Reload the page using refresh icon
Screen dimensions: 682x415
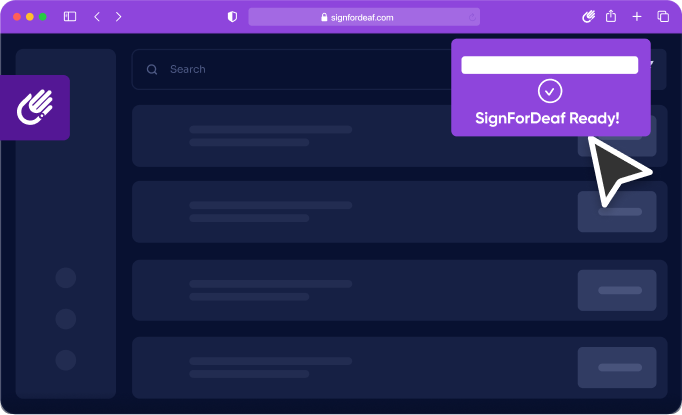[472, 17]
